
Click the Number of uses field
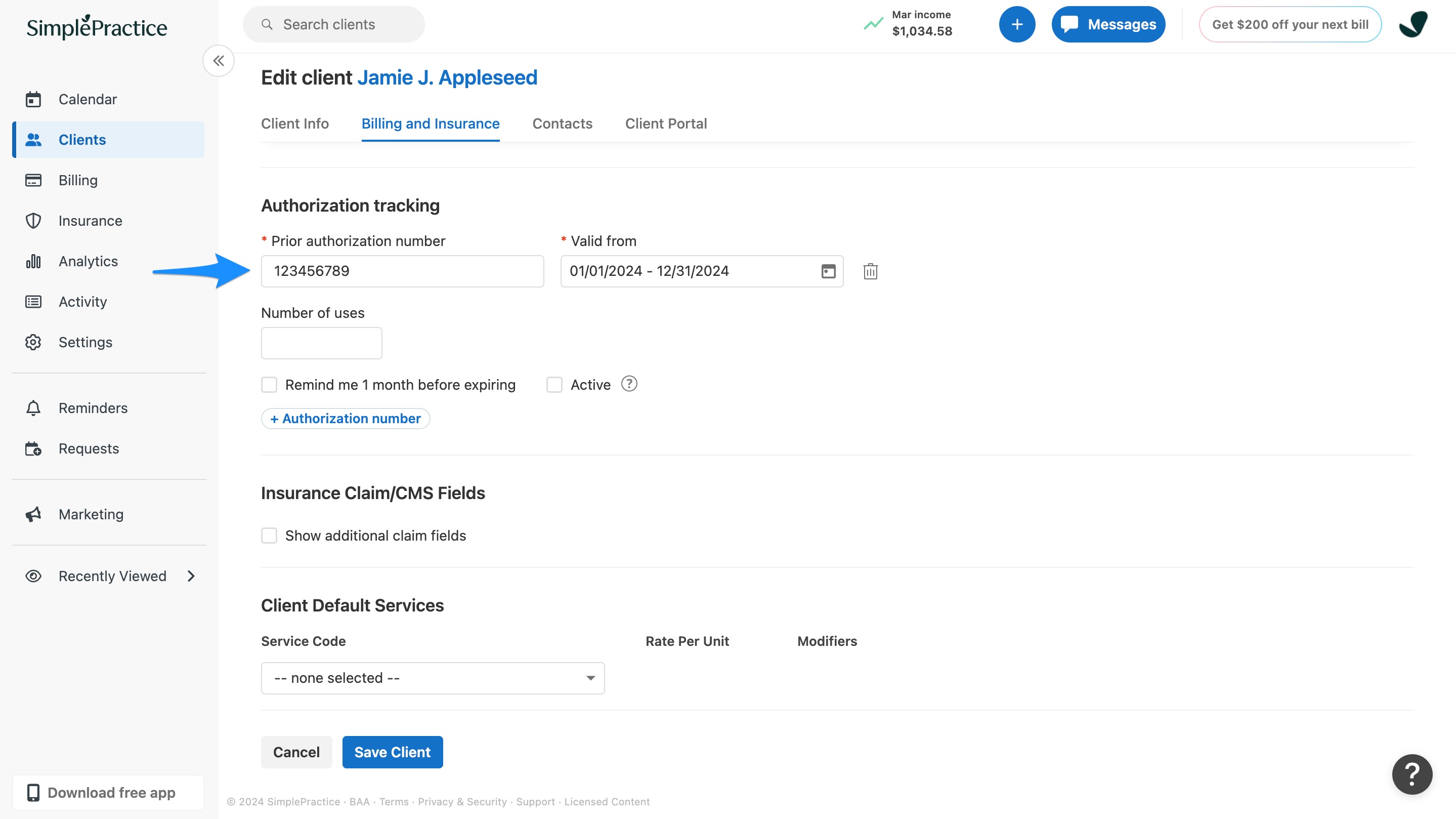tap(322, 343)
